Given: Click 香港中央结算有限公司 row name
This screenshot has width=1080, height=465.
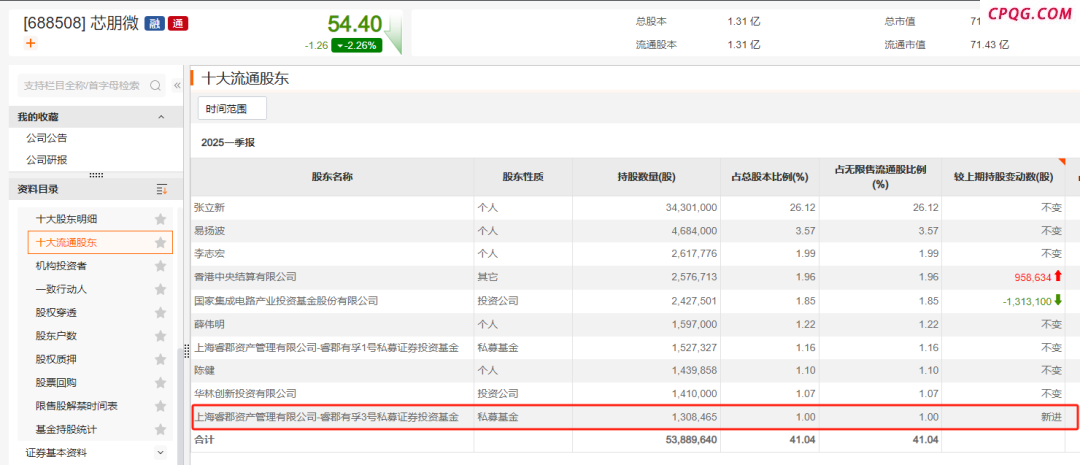Looking at the screenshot, I should (x=245, y=277).
